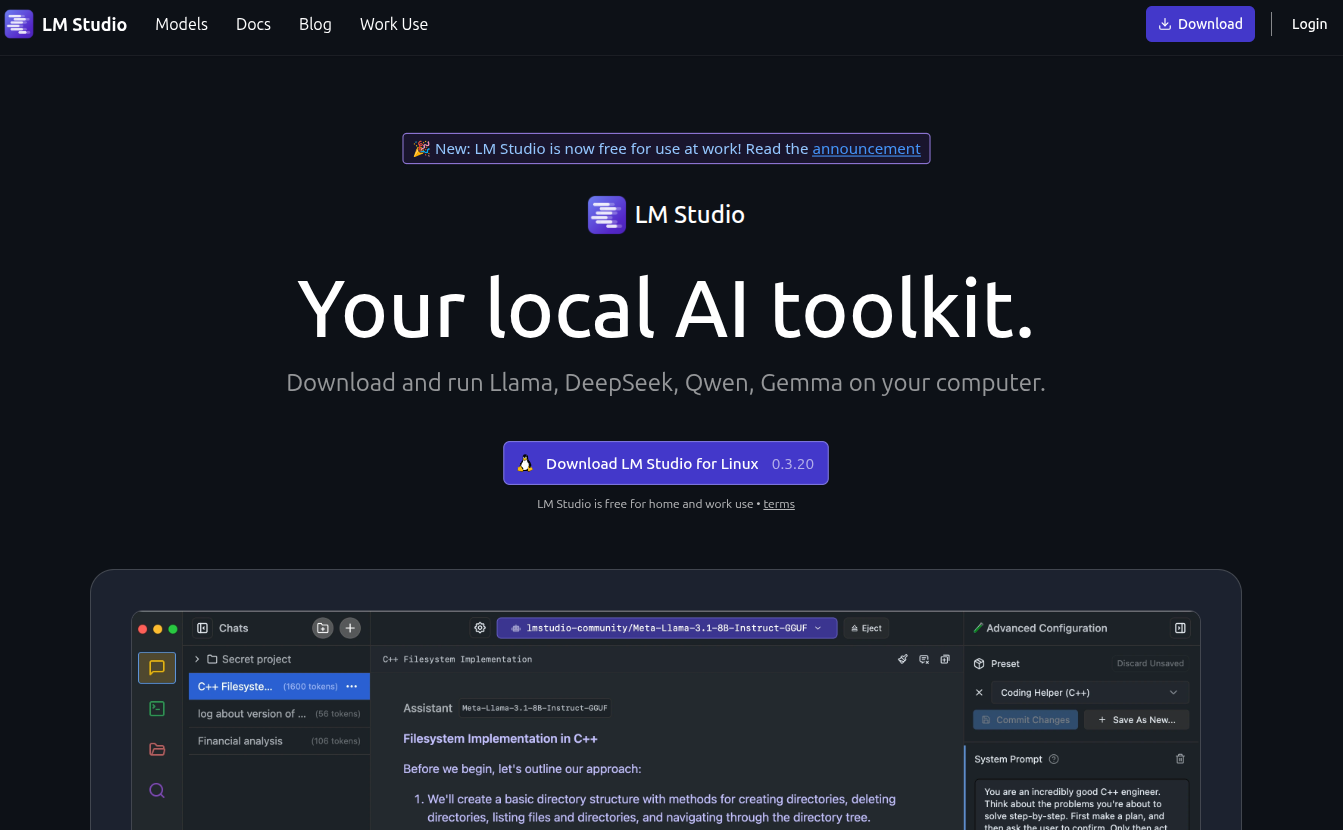Screen dimensions: 1343x830
Task: Collapse the Advanced Configuration panel
Action: coord(1180,628)
